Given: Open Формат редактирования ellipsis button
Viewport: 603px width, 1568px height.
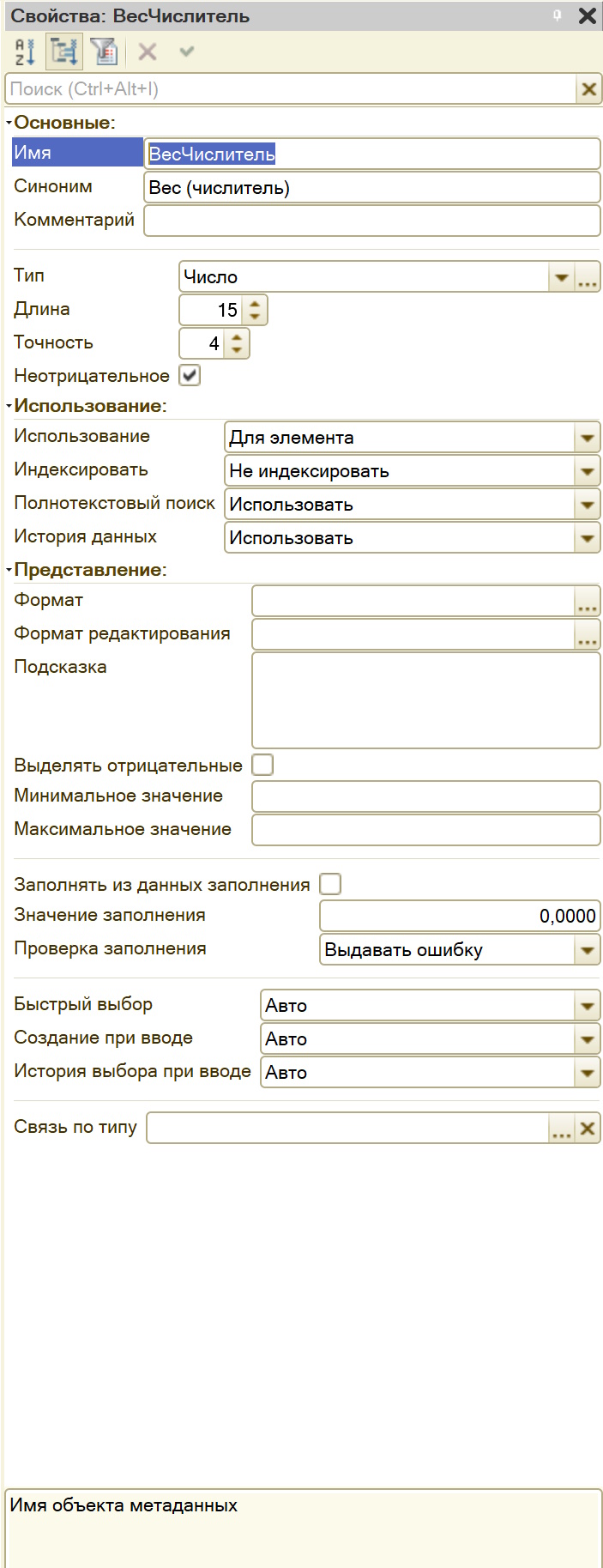Looking at the screenshot, I should pos(588,634).
